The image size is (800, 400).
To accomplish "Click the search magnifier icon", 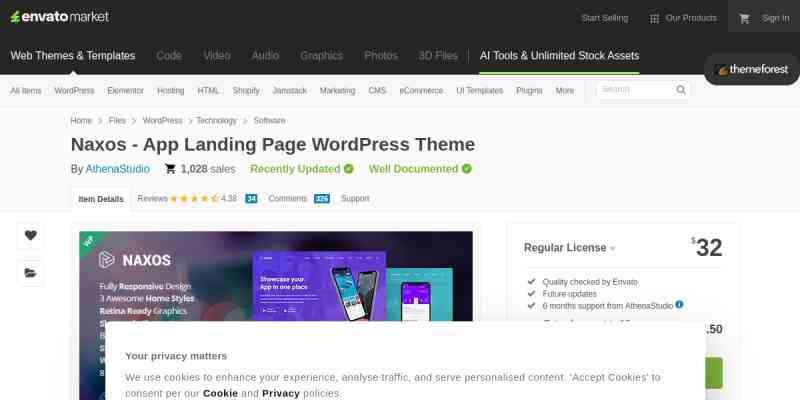I will coord(681,90).
